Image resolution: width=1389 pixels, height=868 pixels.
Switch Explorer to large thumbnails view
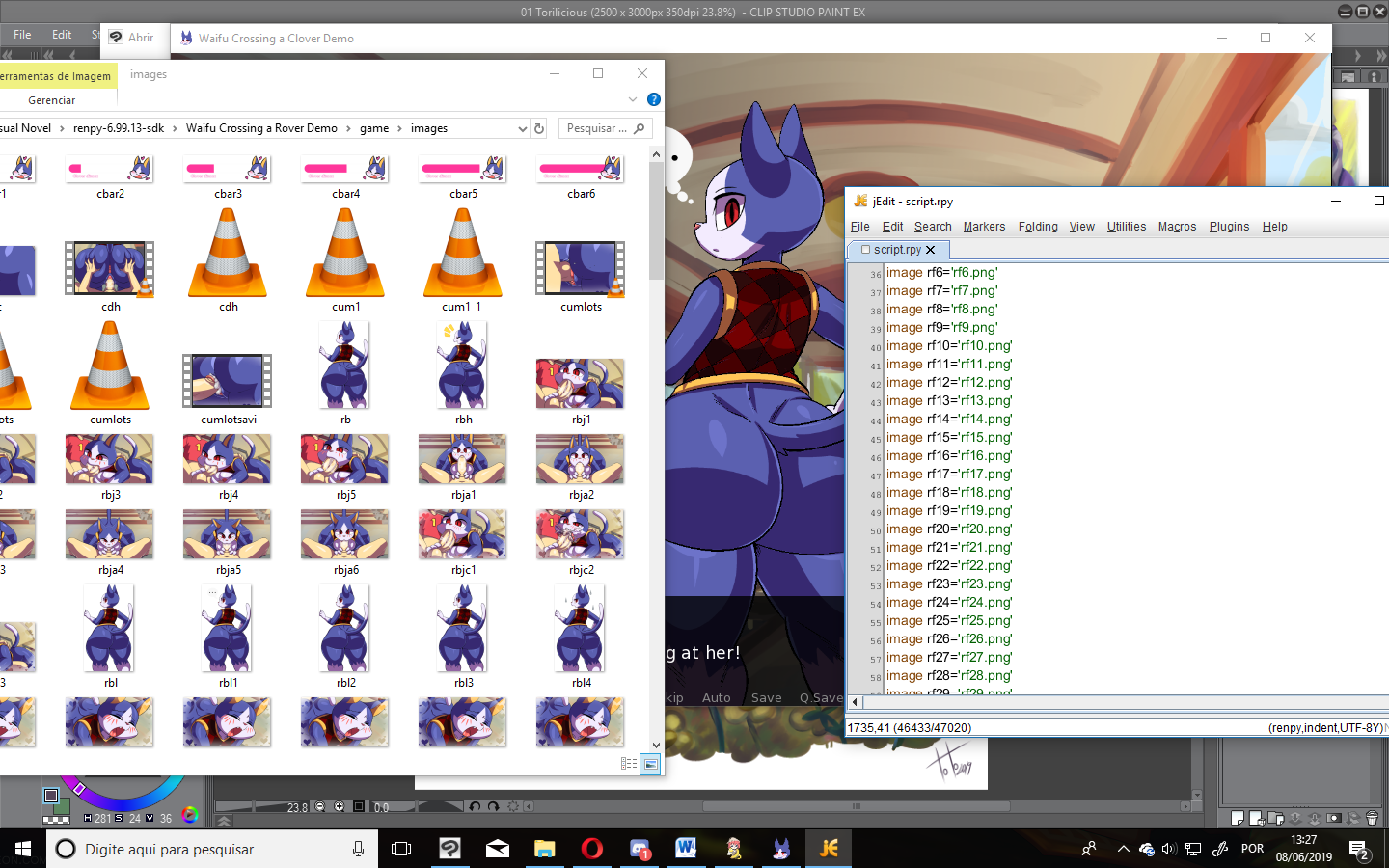click(x=651, y=764)
